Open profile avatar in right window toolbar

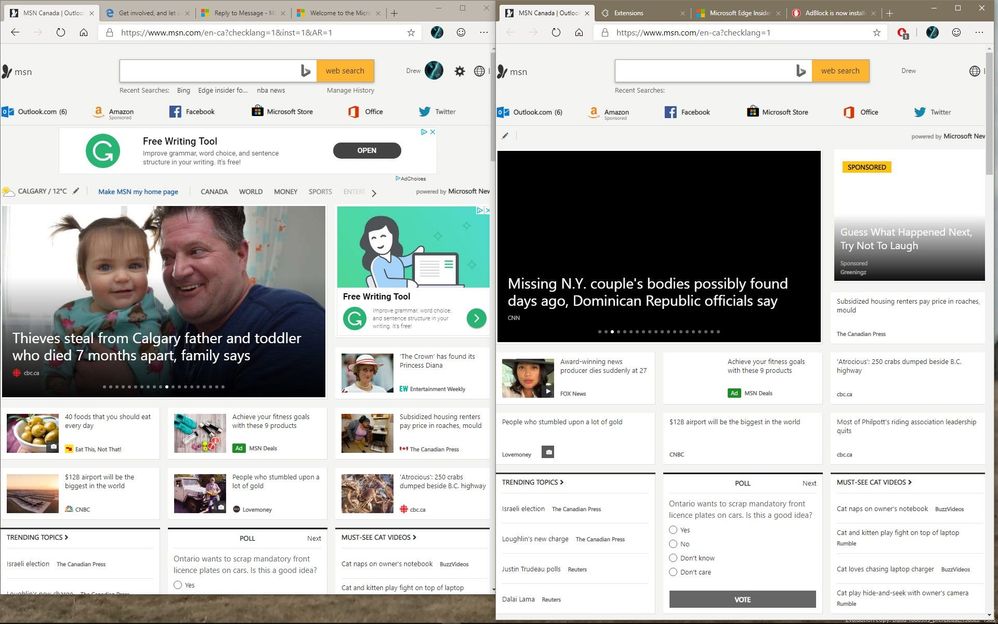[932, 32]
